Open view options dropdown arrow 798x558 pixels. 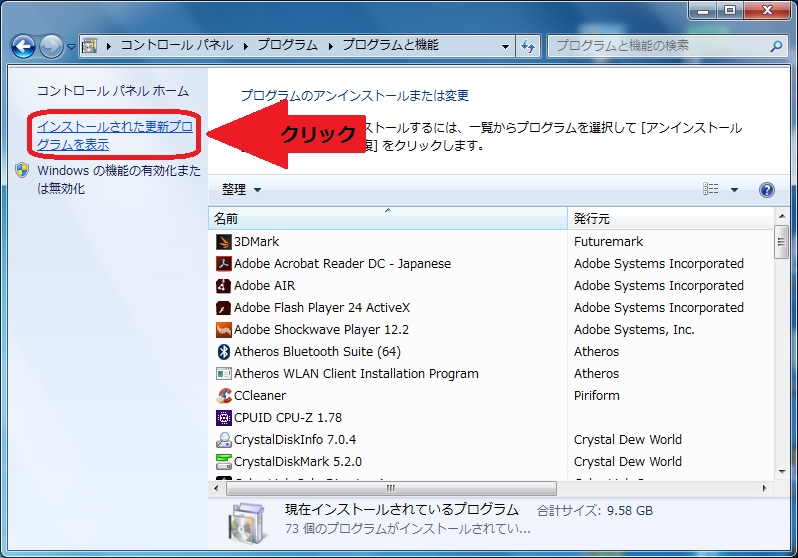[x=734, y=190]
